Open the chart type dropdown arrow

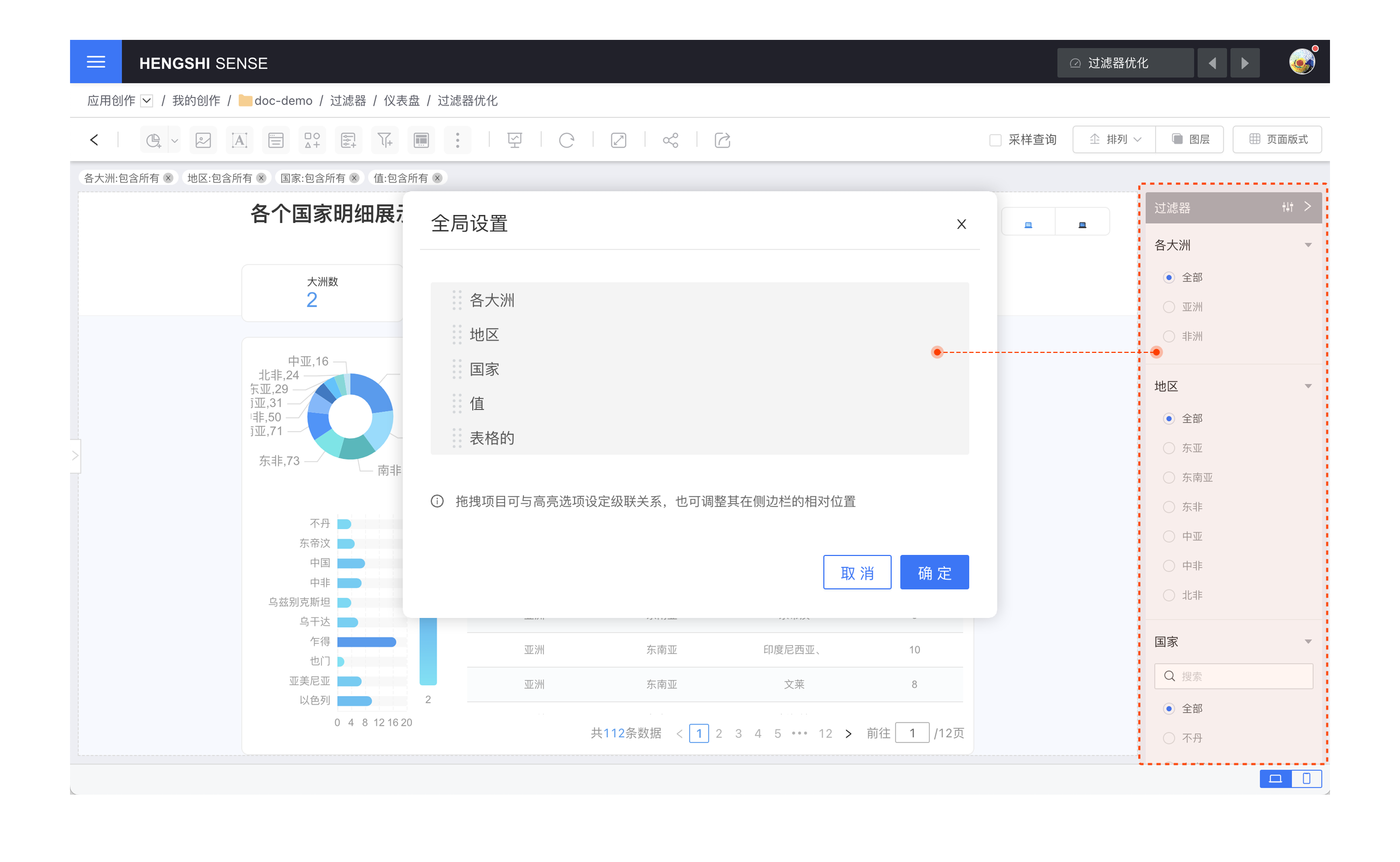[175, 141]
